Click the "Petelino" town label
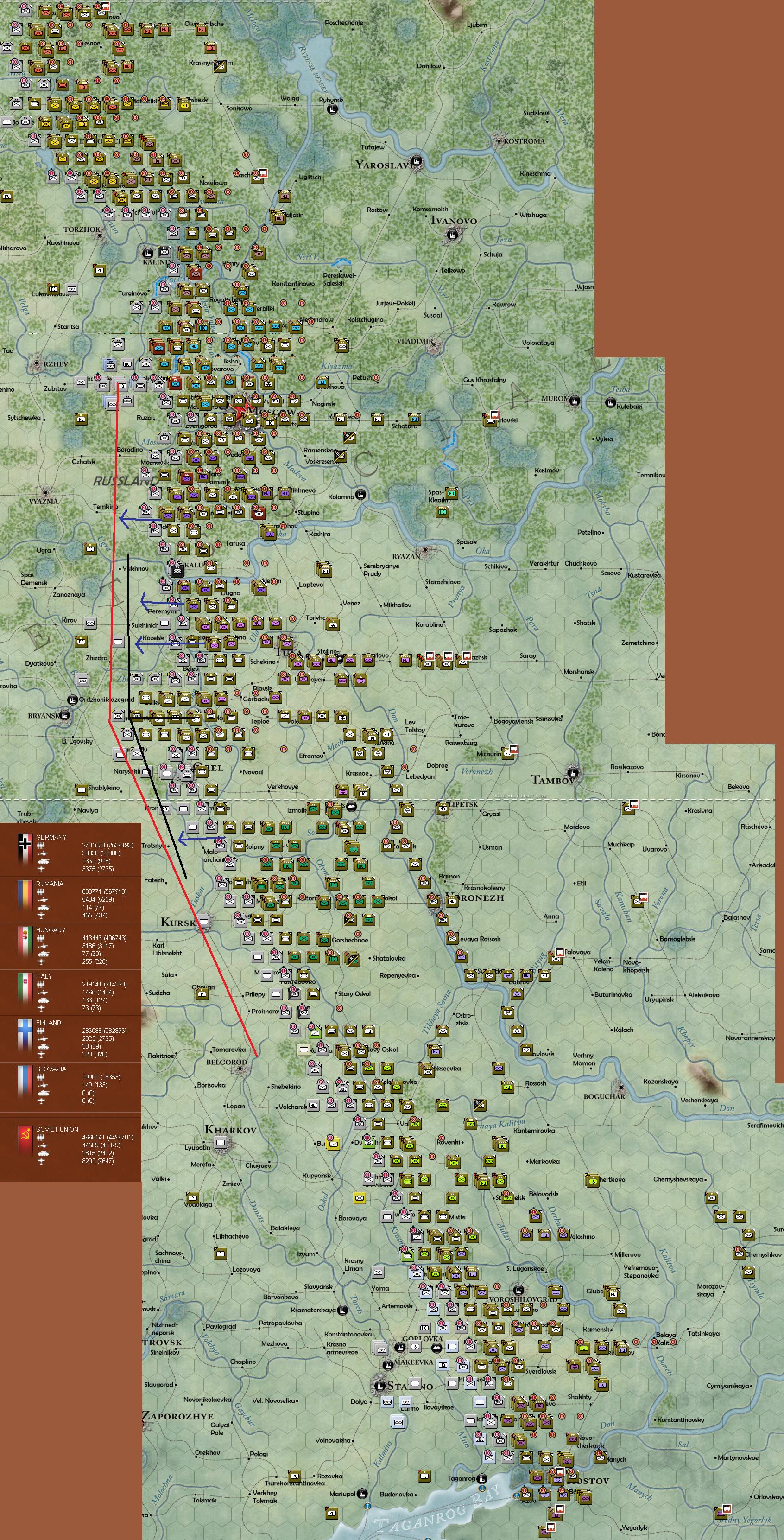Viewport: 784px width, 1540px height. coord(589,532)
